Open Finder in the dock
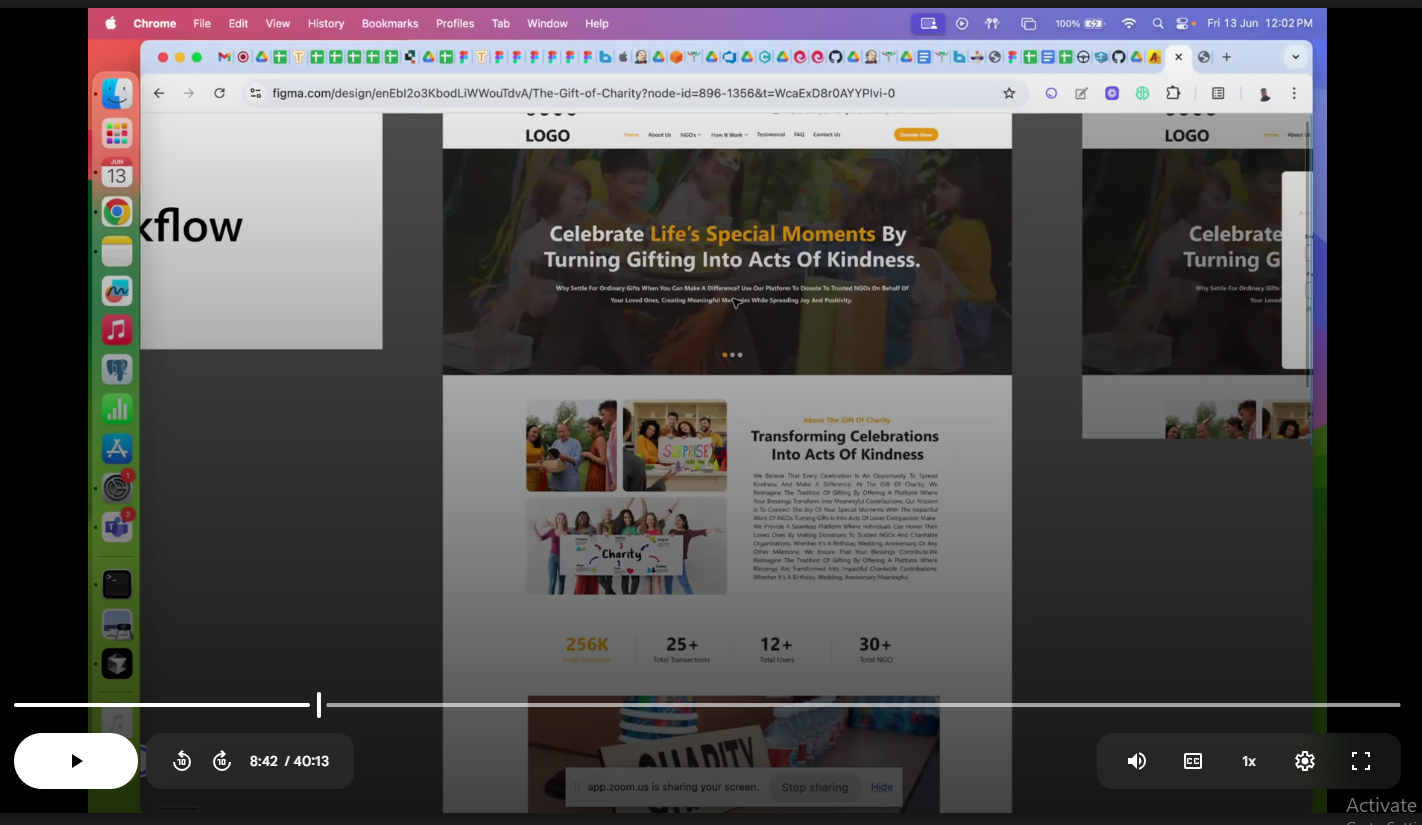 (x=117, y=94)
